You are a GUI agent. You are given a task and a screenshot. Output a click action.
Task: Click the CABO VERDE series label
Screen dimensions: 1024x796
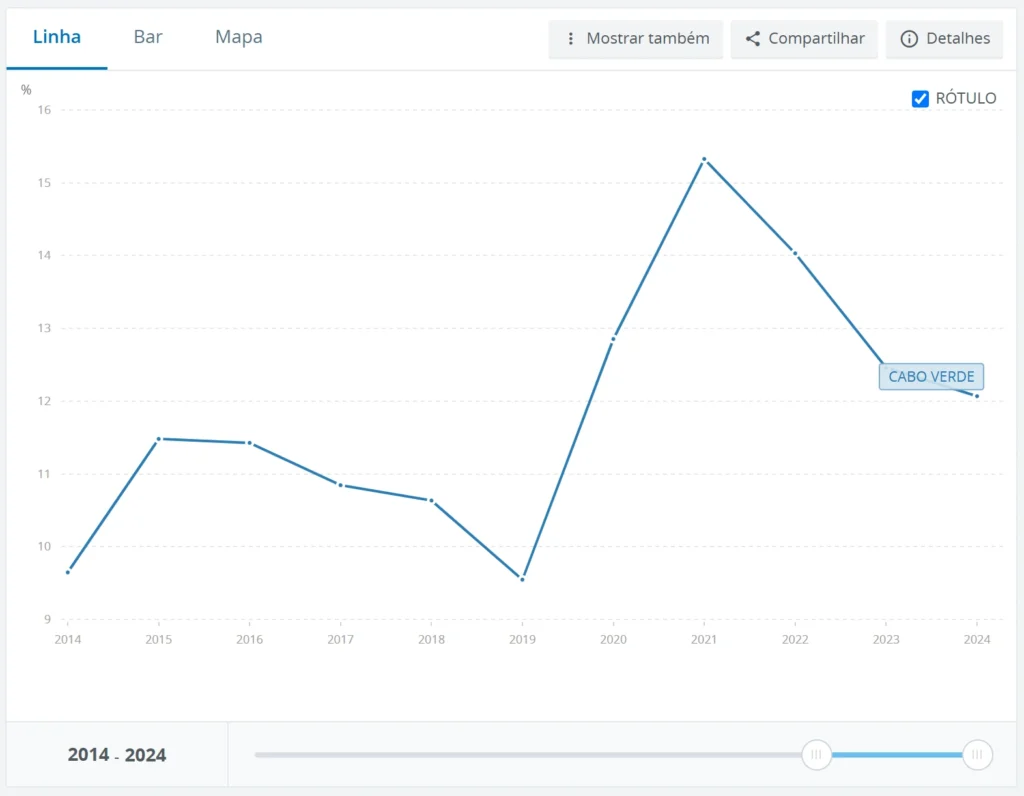pos(931,376)
